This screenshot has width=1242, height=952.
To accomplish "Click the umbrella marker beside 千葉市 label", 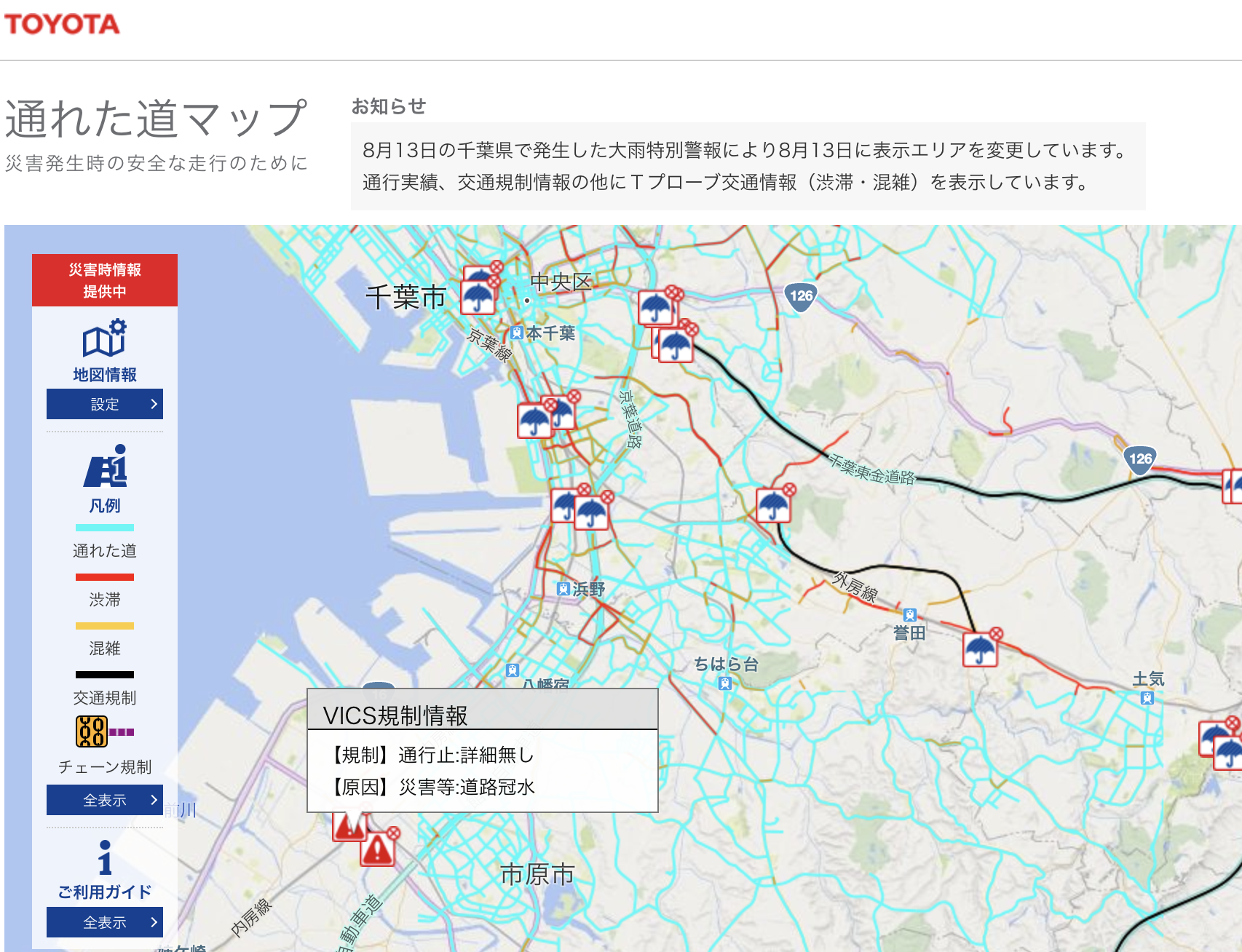I will [x=478, y=297].
